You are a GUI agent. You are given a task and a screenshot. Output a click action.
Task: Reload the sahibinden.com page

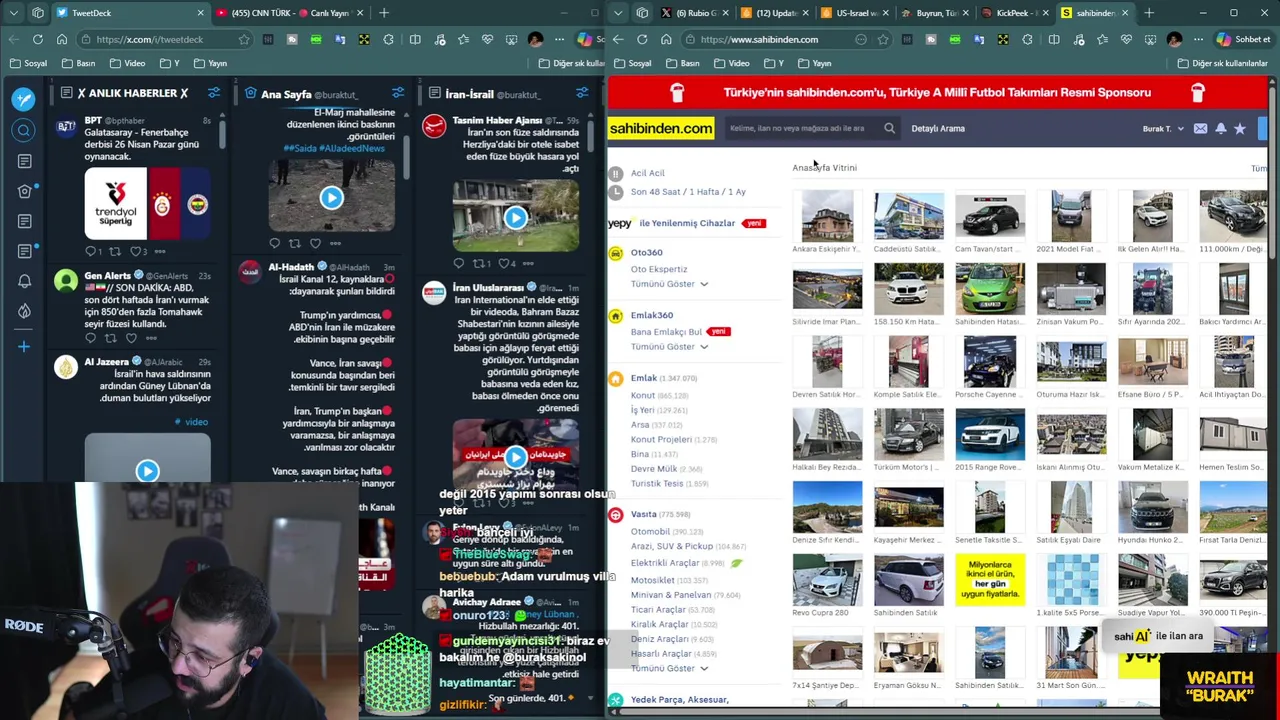641,39
